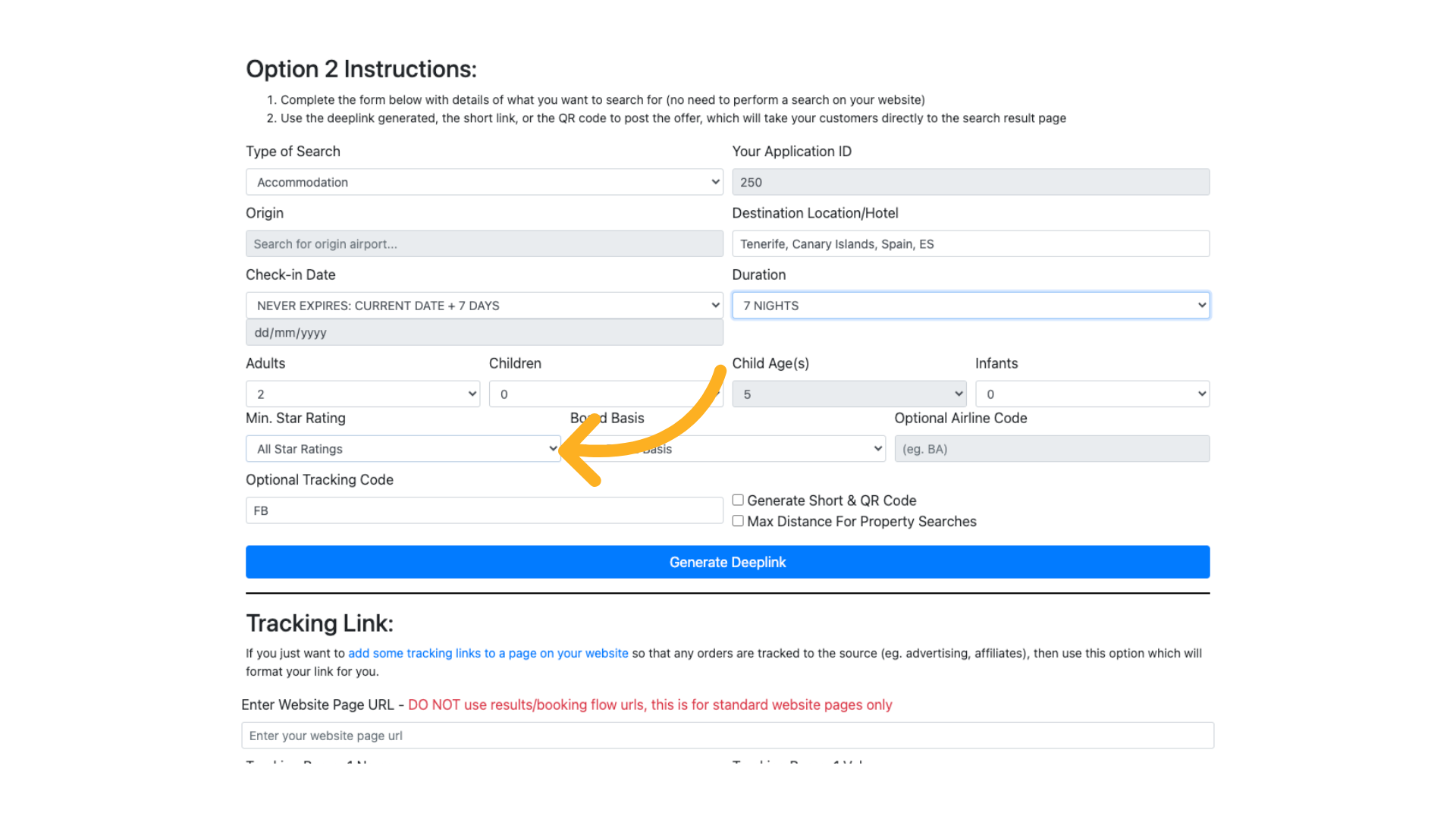The image size is (1456, 819).
Task: Open the add tracking links hyperlink
Action: click(488, 654)
